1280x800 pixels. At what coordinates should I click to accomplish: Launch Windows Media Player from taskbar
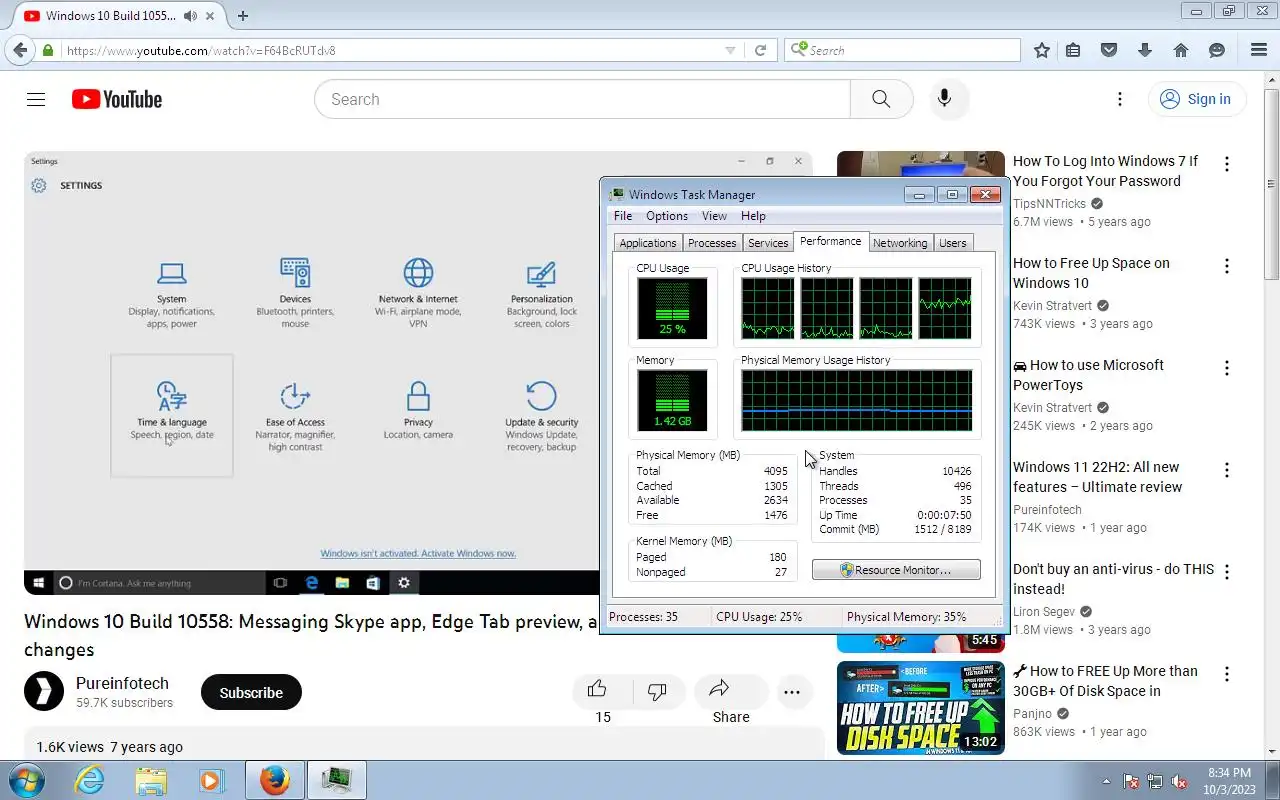click(211, 780)
